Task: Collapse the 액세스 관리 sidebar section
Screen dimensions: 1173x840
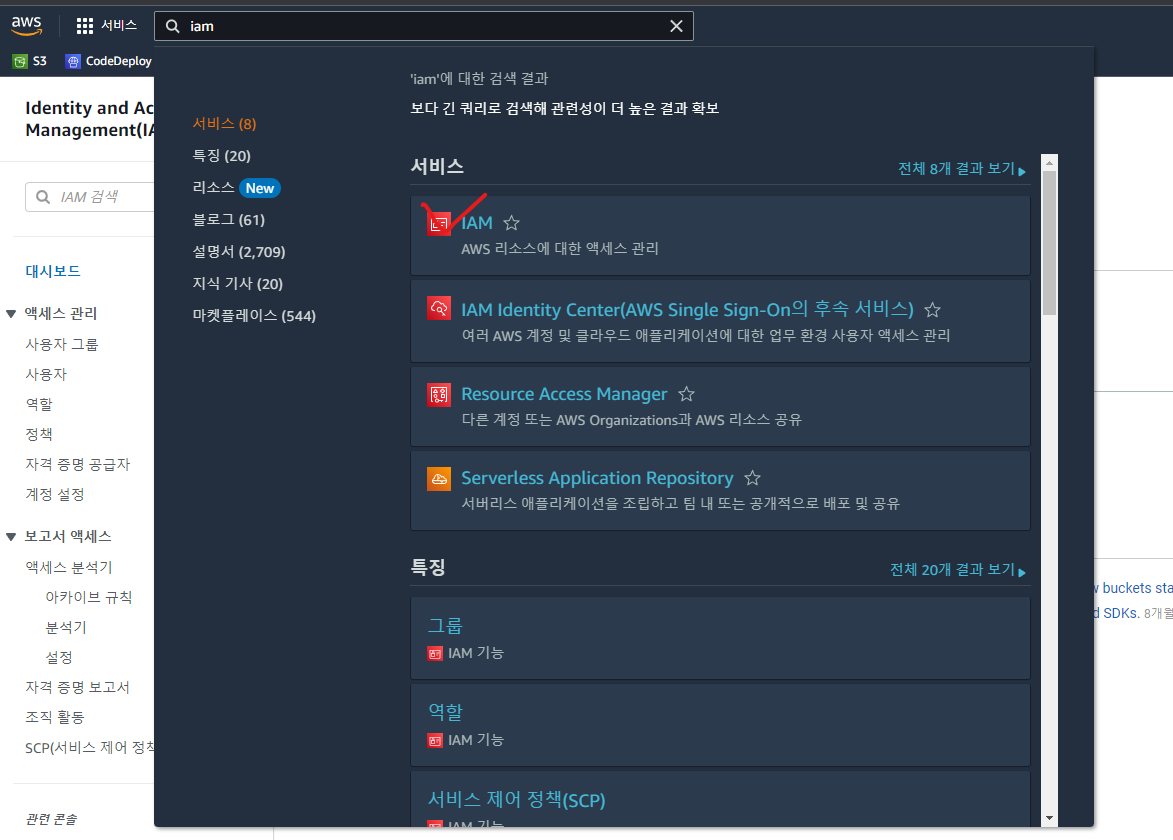Action: point(11,313)
